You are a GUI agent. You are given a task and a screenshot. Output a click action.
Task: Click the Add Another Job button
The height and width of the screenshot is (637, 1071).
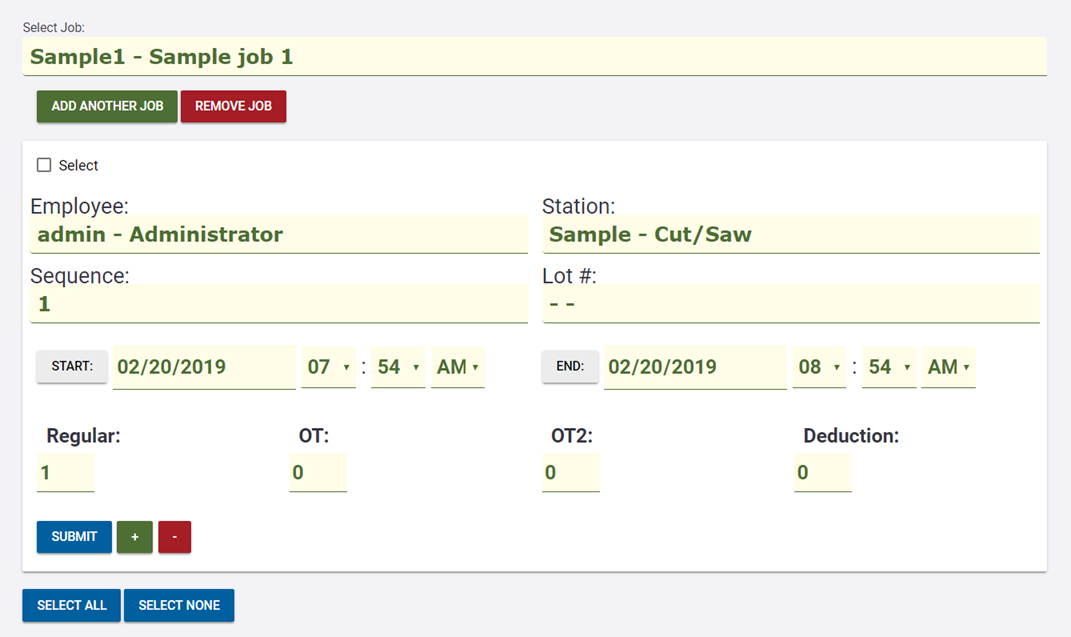(x=107, y=106)
